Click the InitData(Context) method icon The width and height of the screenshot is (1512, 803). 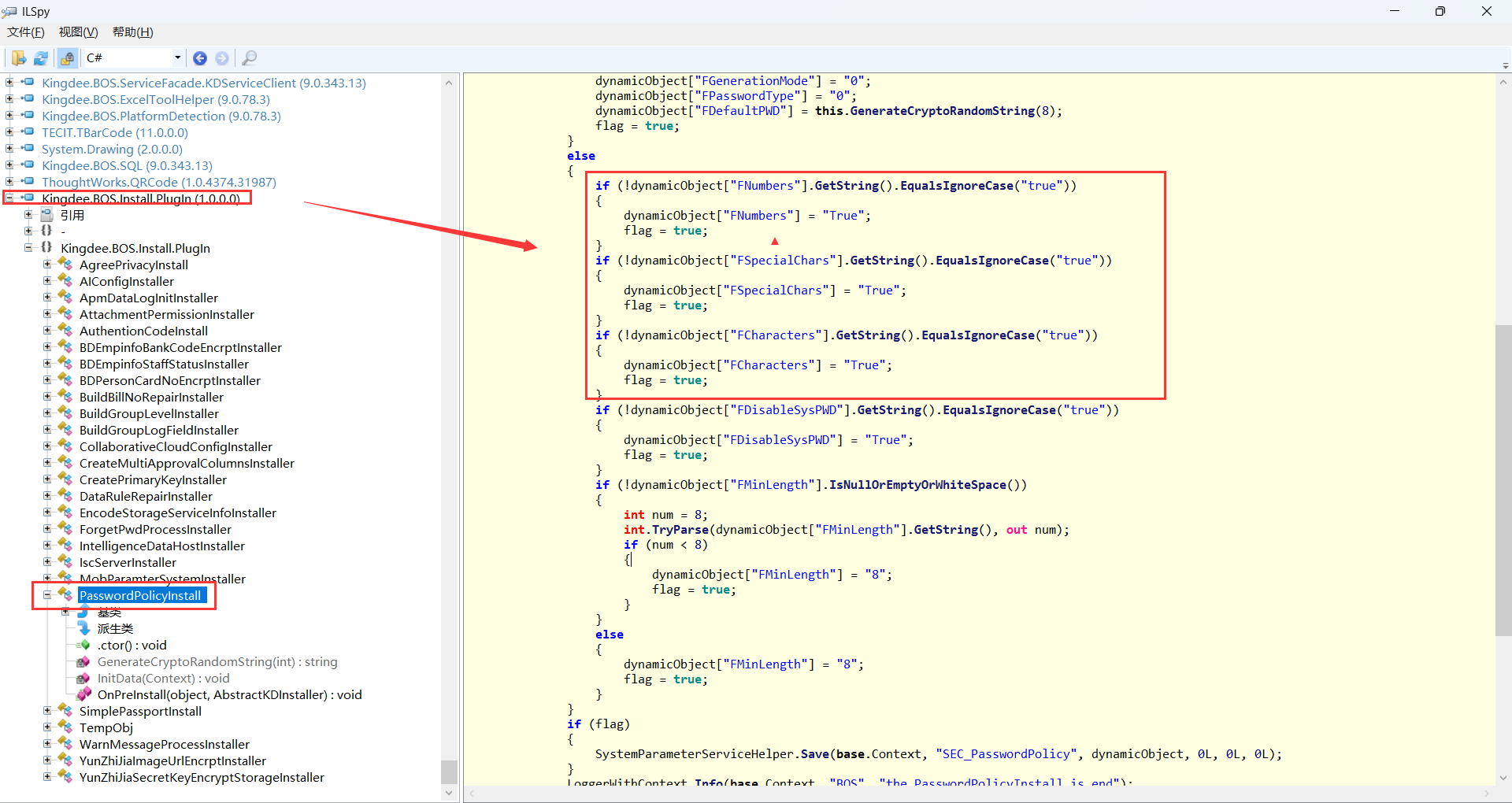pos(83,678)
